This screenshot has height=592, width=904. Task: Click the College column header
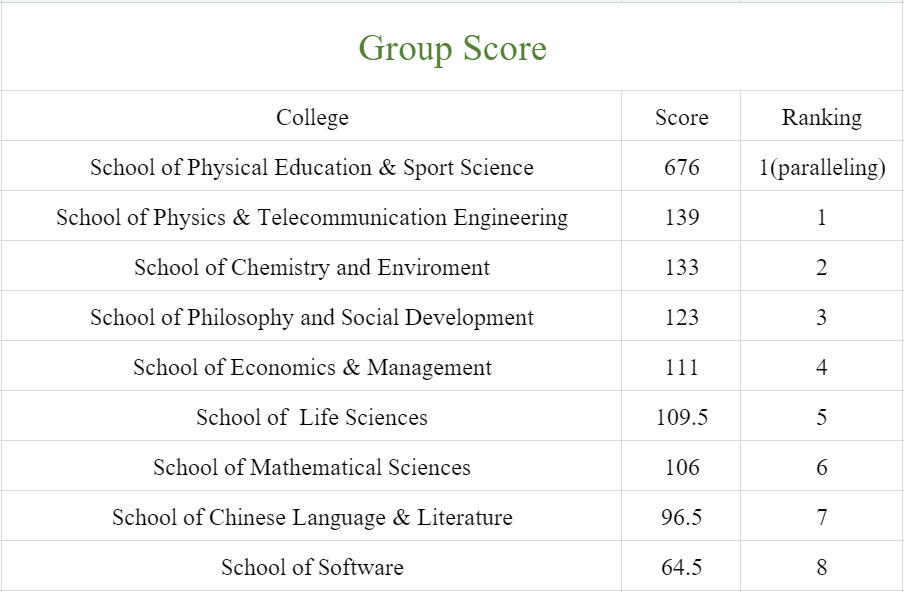tap(312, 116)
